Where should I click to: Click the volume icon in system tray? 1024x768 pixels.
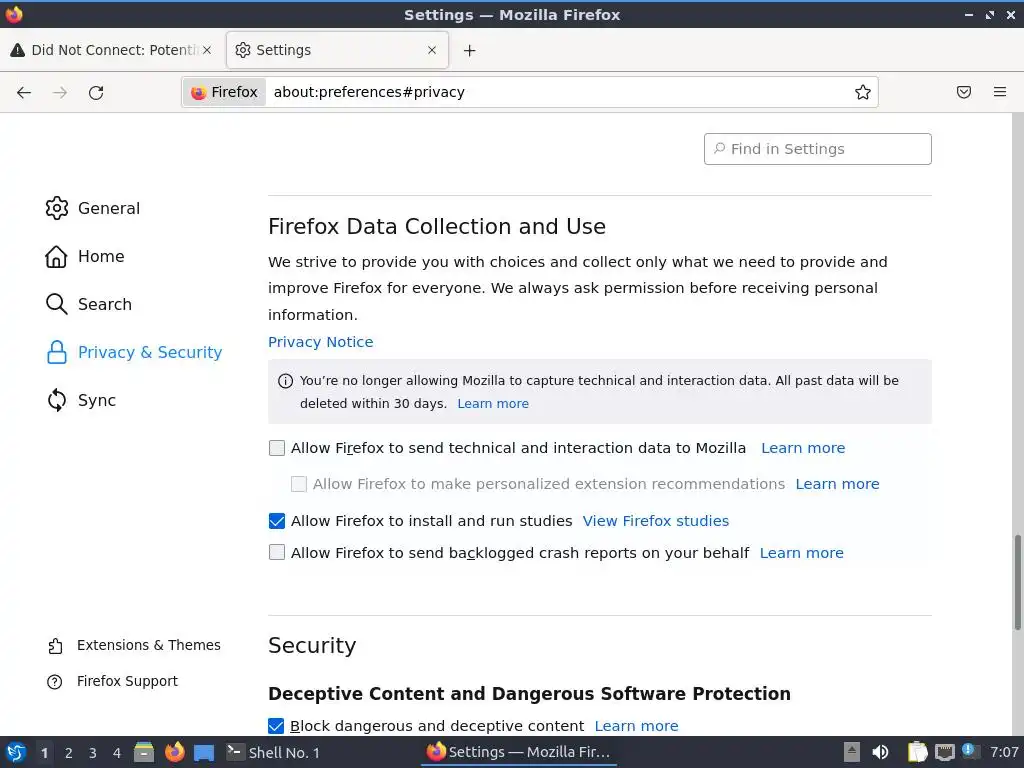[x=881, y=752]
